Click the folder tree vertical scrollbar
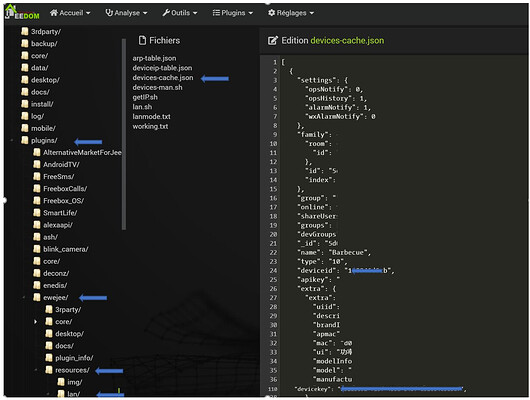Viewport: 530px width, 400px height. 124,134
